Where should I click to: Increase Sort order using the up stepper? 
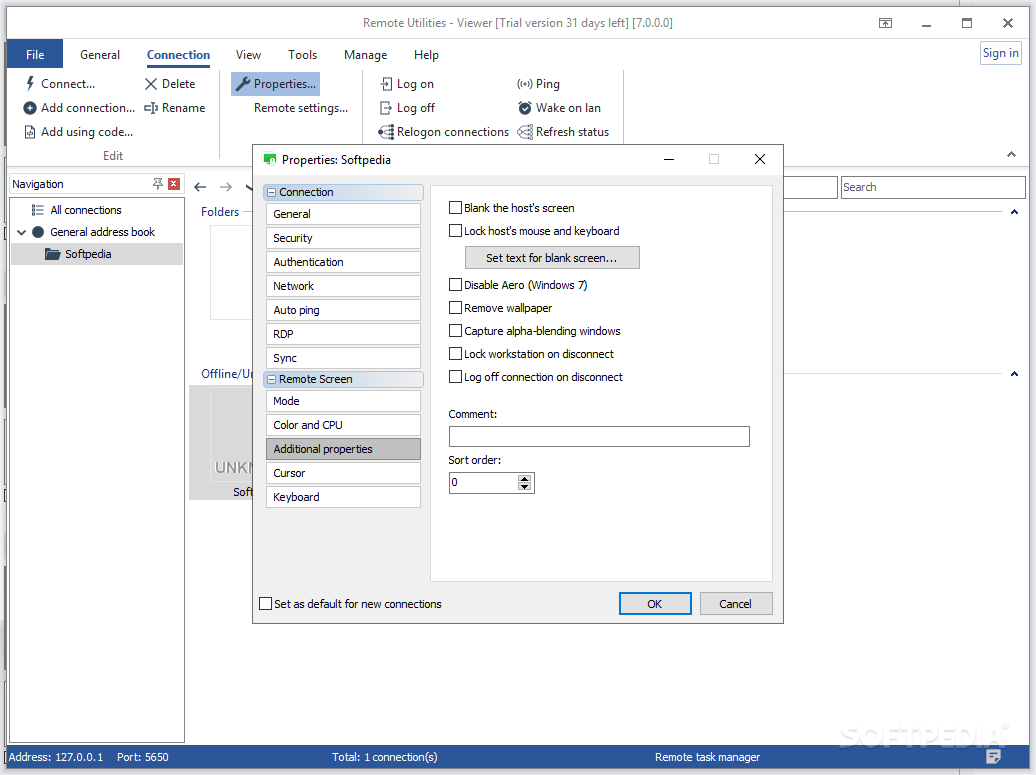click(525, 478)
